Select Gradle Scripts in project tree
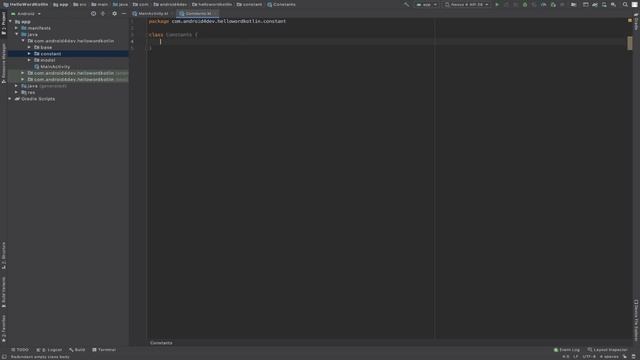Viewport: 640px width, 360px height. click(38, 99)
